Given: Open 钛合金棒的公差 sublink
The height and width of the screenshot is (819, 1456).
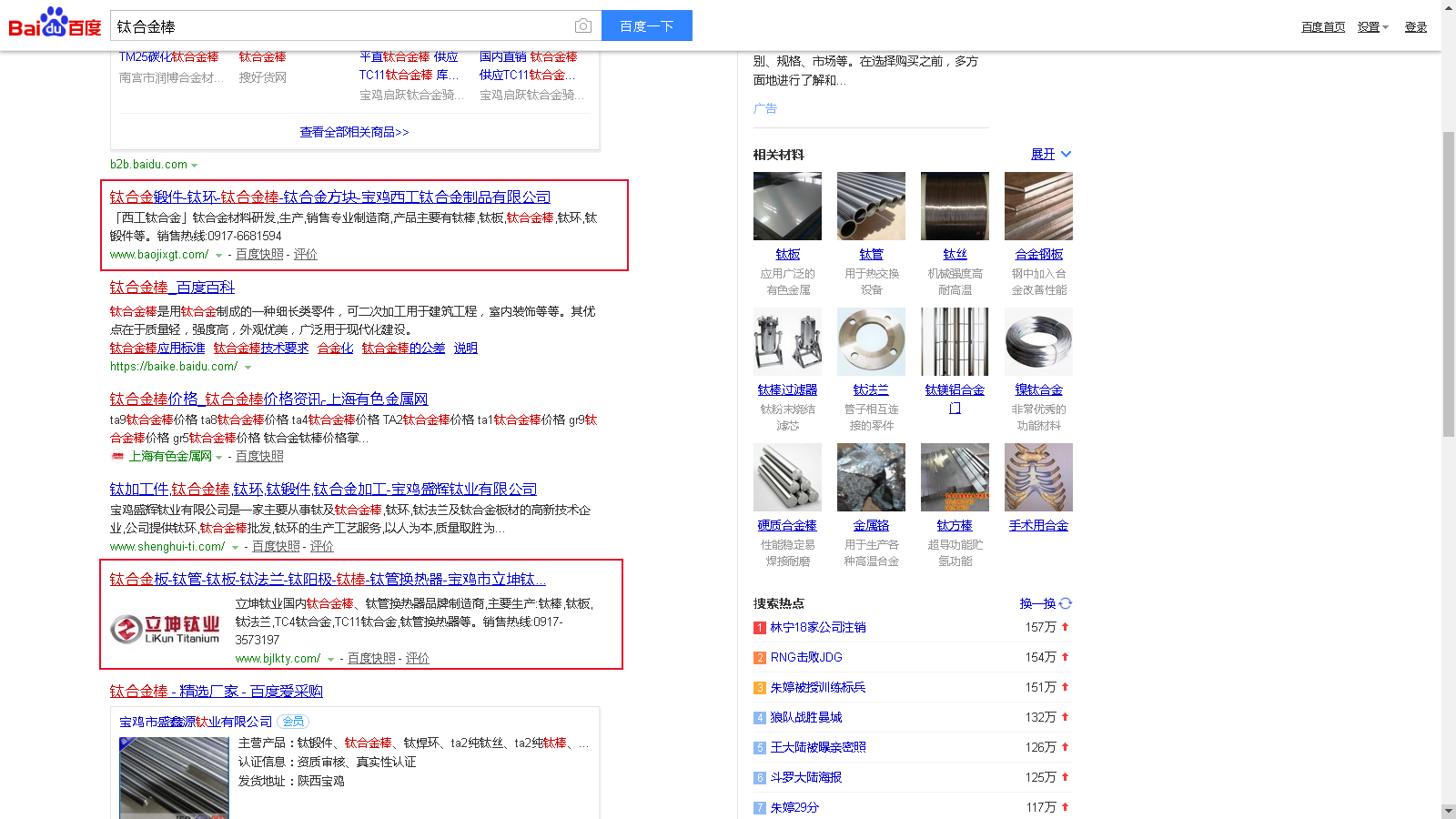Looking at the screenshot, I should point(403,348).
